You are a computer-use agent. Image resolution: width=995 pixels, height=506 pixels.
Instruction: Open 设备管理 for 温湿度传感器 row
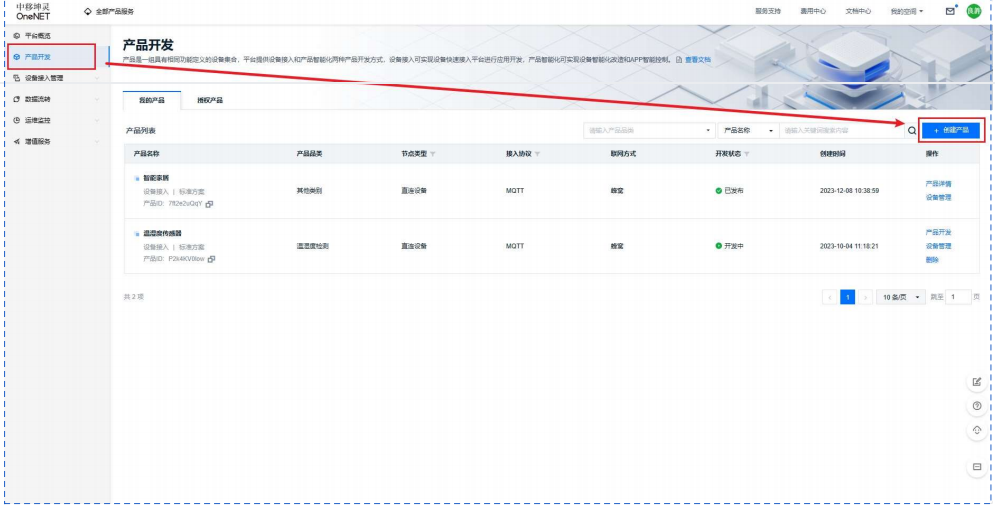click(x=938, y=246)
